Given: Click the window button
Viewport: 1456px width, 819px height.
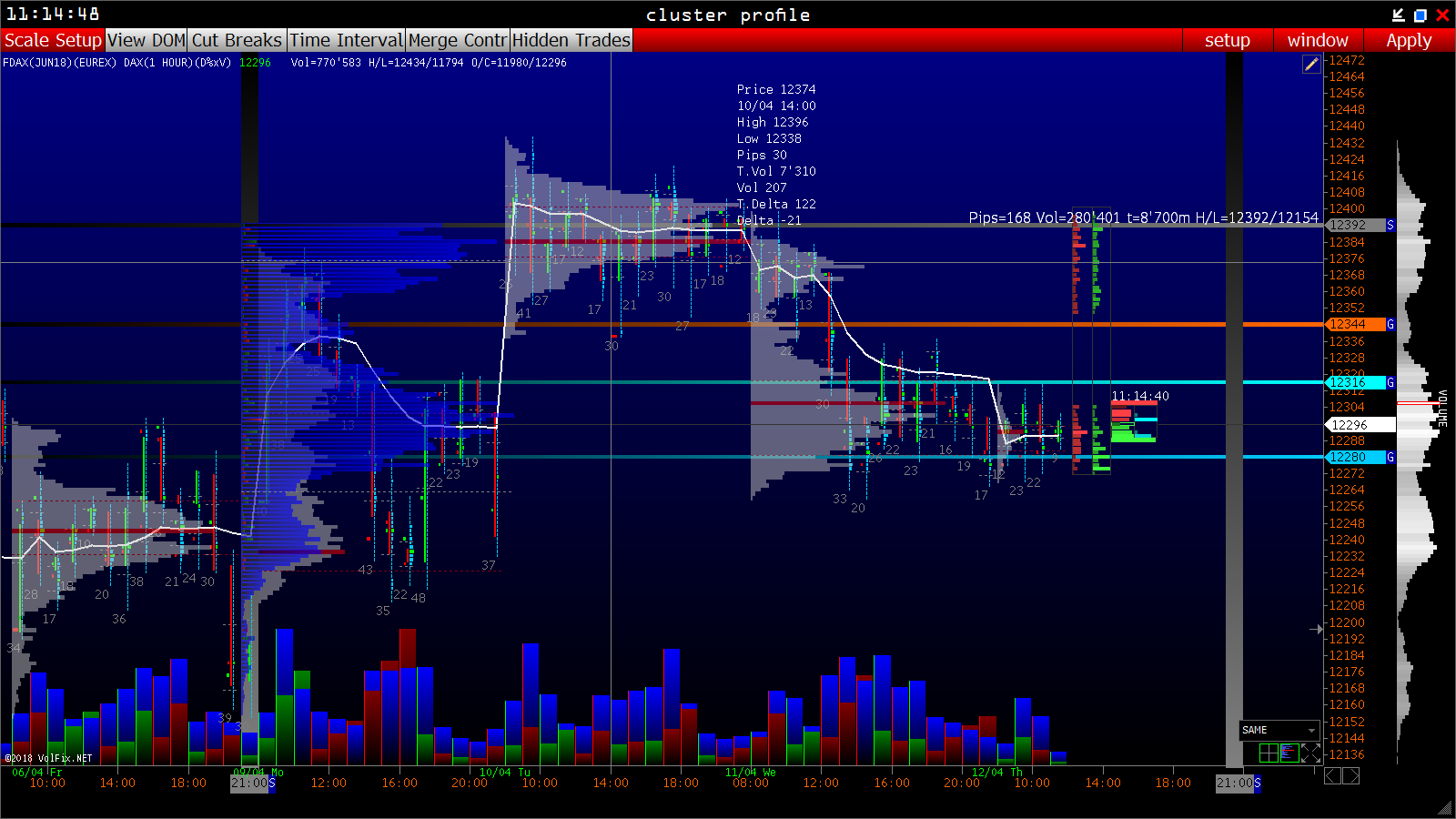Looking at the screenshot, I should (x=1318, y=40).
